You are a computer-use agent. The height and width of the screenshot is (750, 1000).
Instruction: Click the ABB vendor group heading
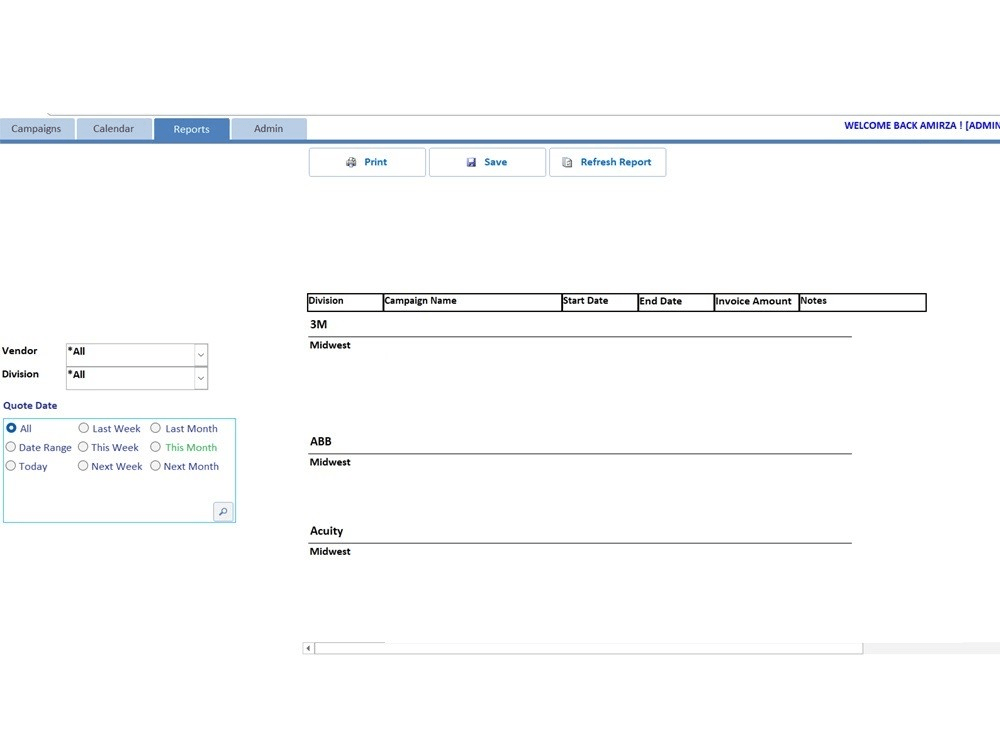pyautogui.click(x=321, y=441)
